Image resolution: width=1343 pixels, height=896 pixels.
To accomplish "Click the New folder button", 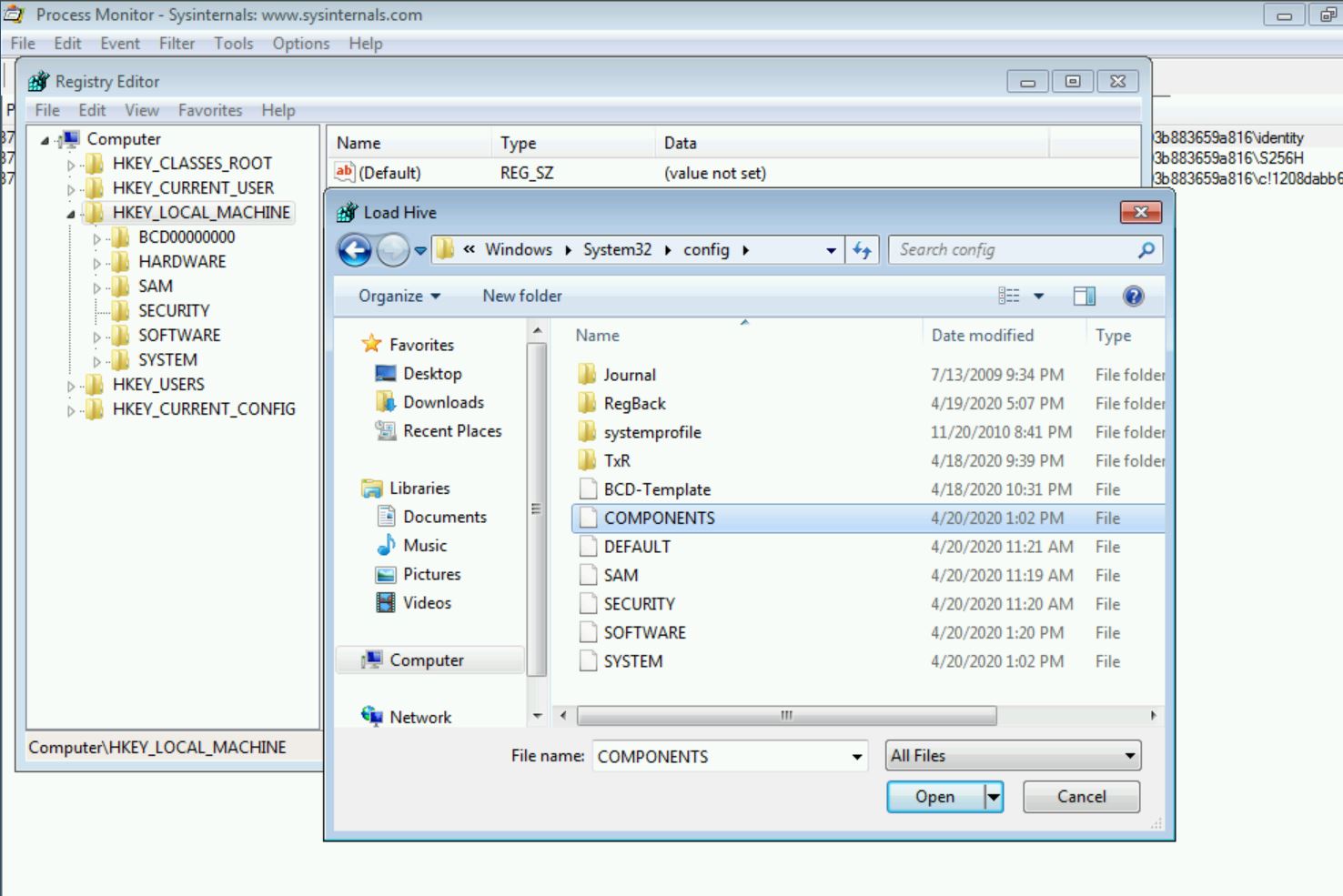I will pyautogui.click(x=522, y=296).
